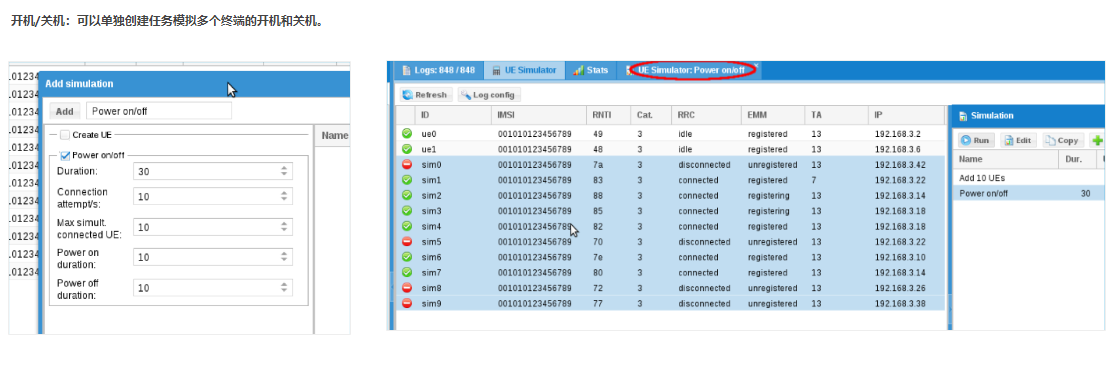Click the green status icon for ue1
The image size is (1116, 379).
pyautogui.click(x=407, y=149)
